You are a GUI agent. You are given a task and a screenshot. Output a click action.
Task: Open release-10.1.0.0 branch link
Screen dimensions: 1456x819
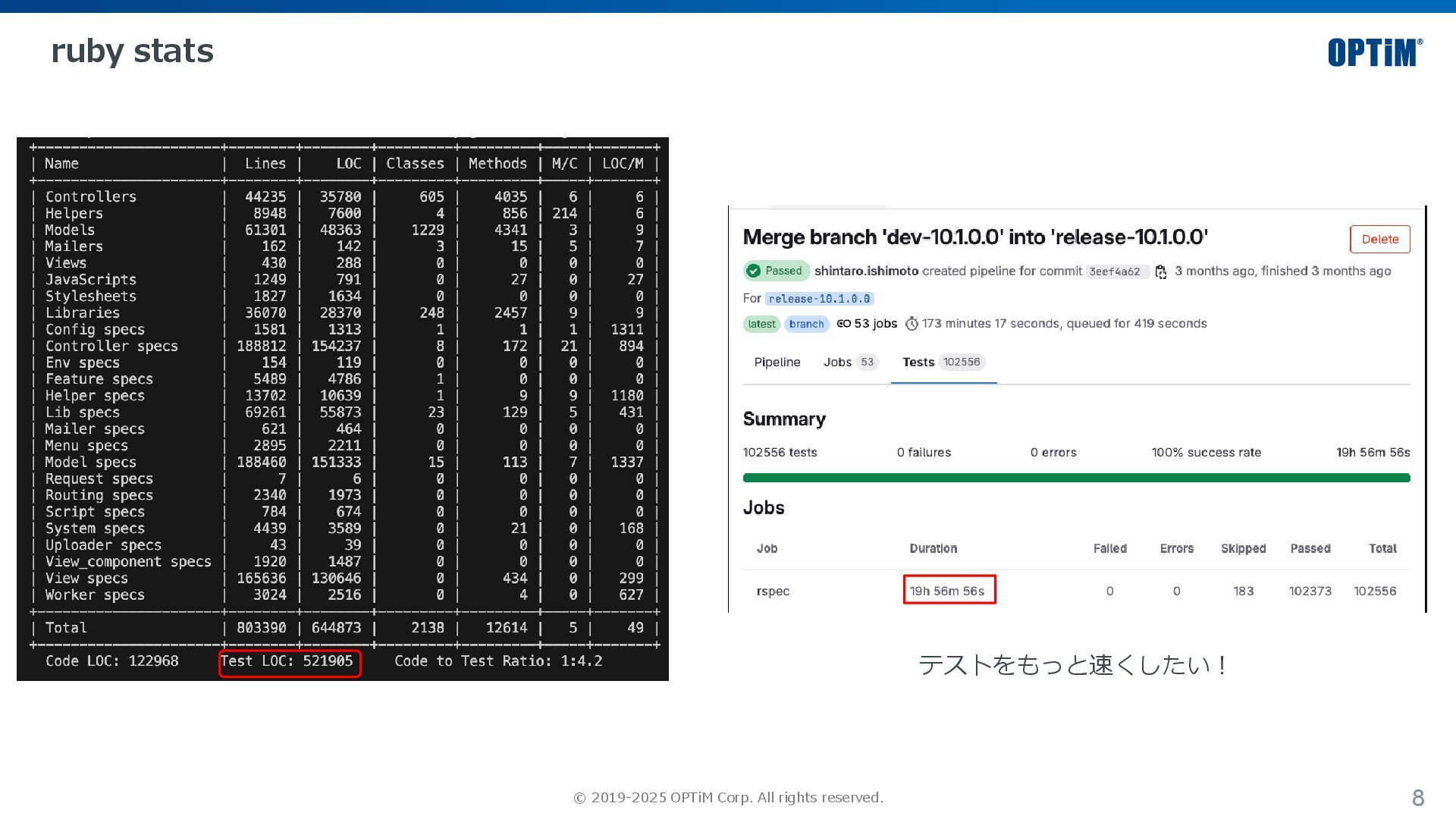819,299
